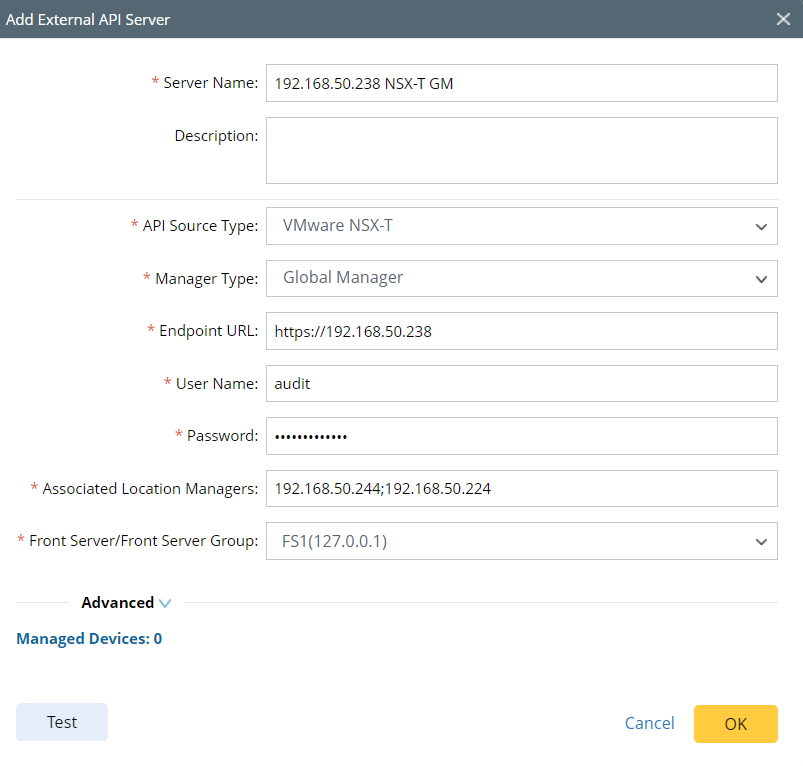Edit the Associated Location Managers field
Image resolution: width=803 pixels, height=766 pixels.
[521, 489]
